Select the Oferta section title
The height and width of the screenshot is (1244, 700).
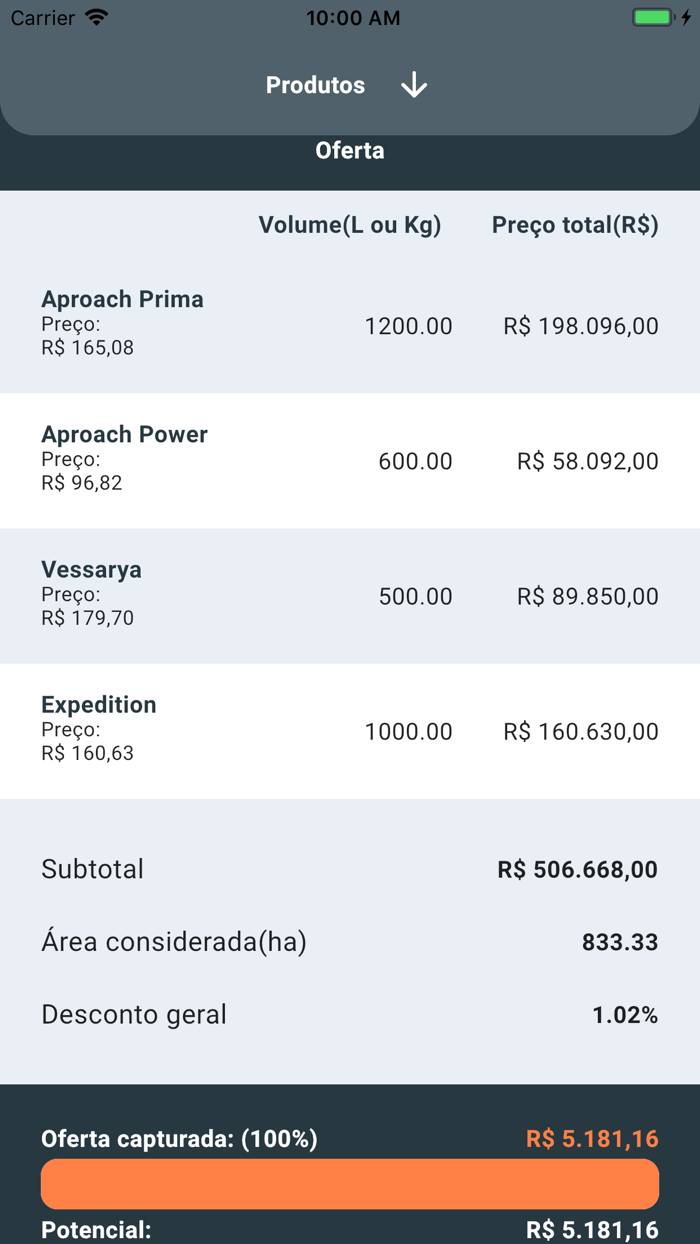click(350, 151)
